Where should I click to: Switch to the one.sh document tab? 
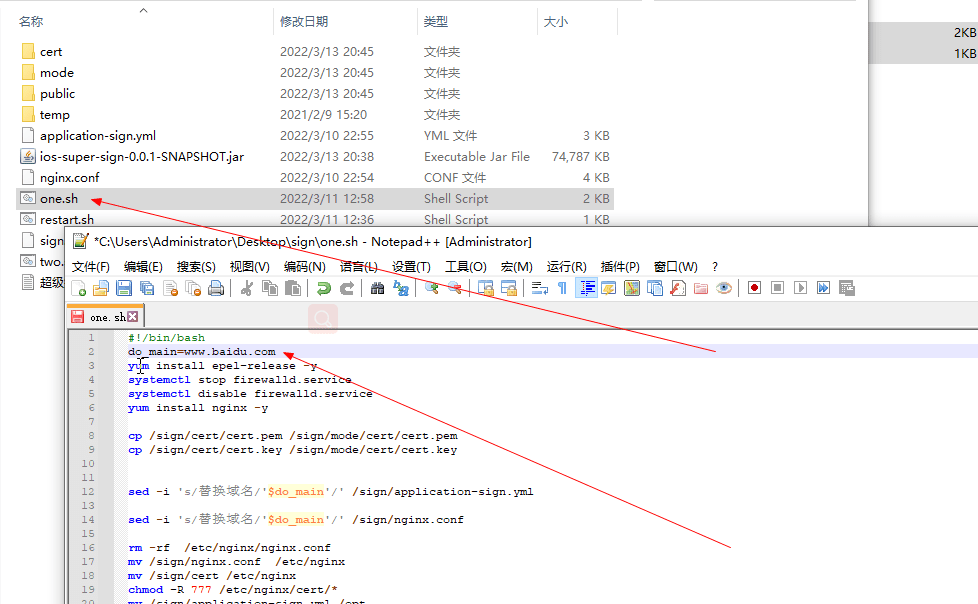click(106, 317)
